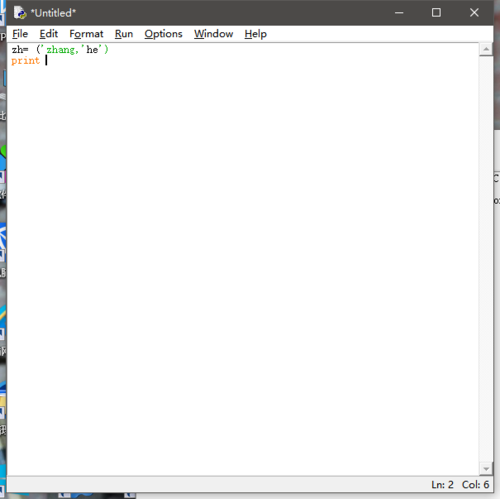
Task: Open the Edit menu
Action: click(49, 34)
